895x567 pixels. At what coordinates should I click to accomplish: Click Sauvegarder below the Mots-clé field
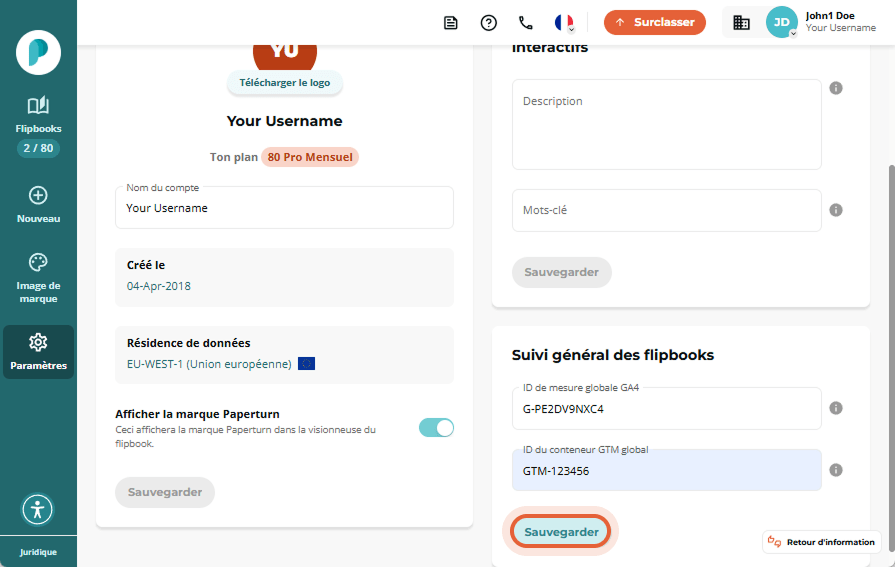pos(562,272)
